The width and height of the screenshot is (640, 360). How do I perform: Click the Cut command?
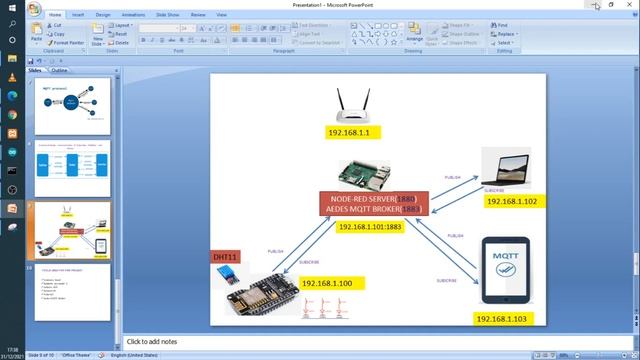click(x=54, y=25)
